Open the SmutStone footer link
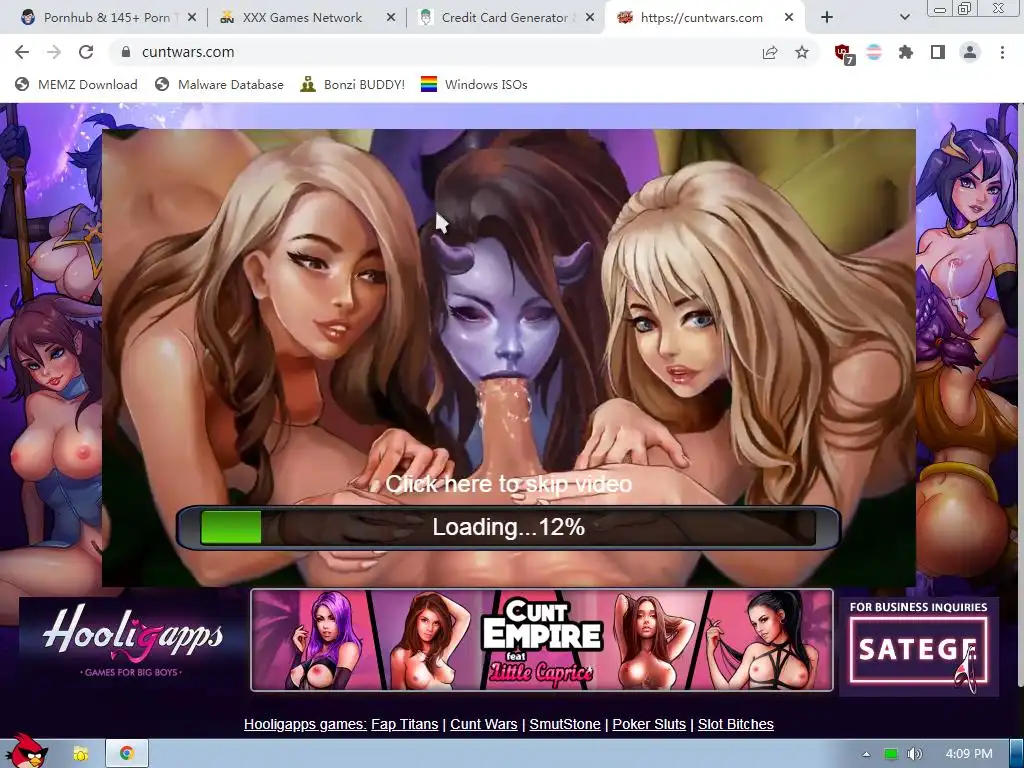 coord(565,724)
